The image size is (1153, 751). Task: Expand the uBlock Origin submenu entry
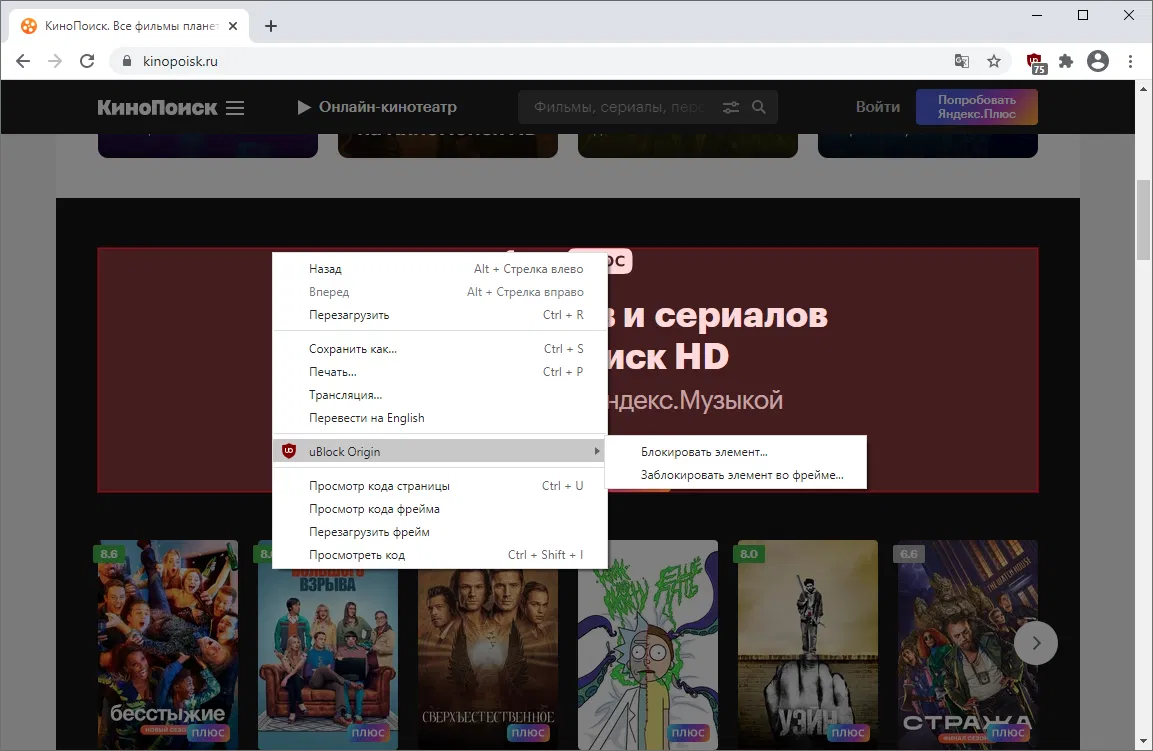coord(440,452)
